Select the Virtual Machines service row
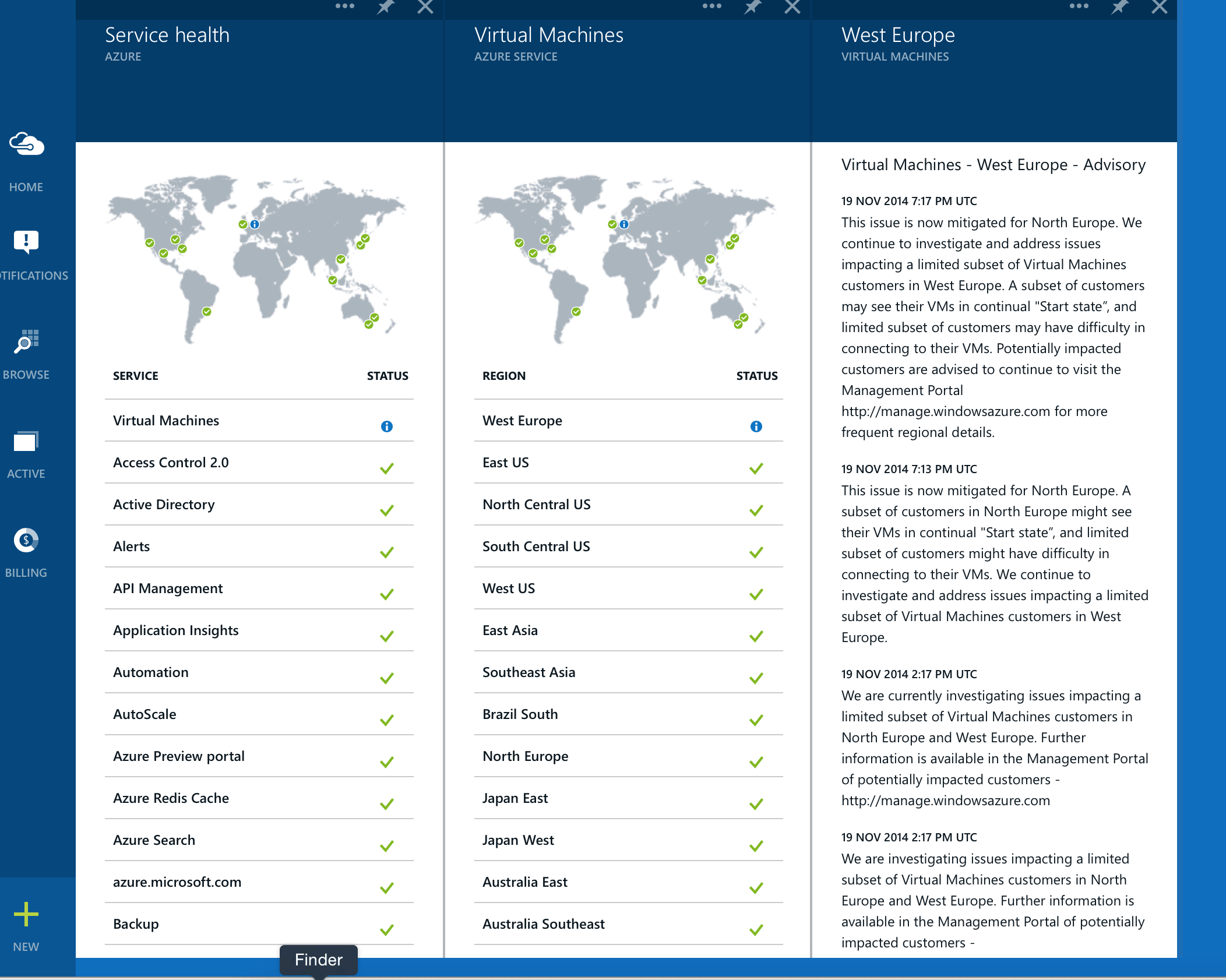Image resolution: width=1226 pixels, height=980 pixels. (259, 421)
